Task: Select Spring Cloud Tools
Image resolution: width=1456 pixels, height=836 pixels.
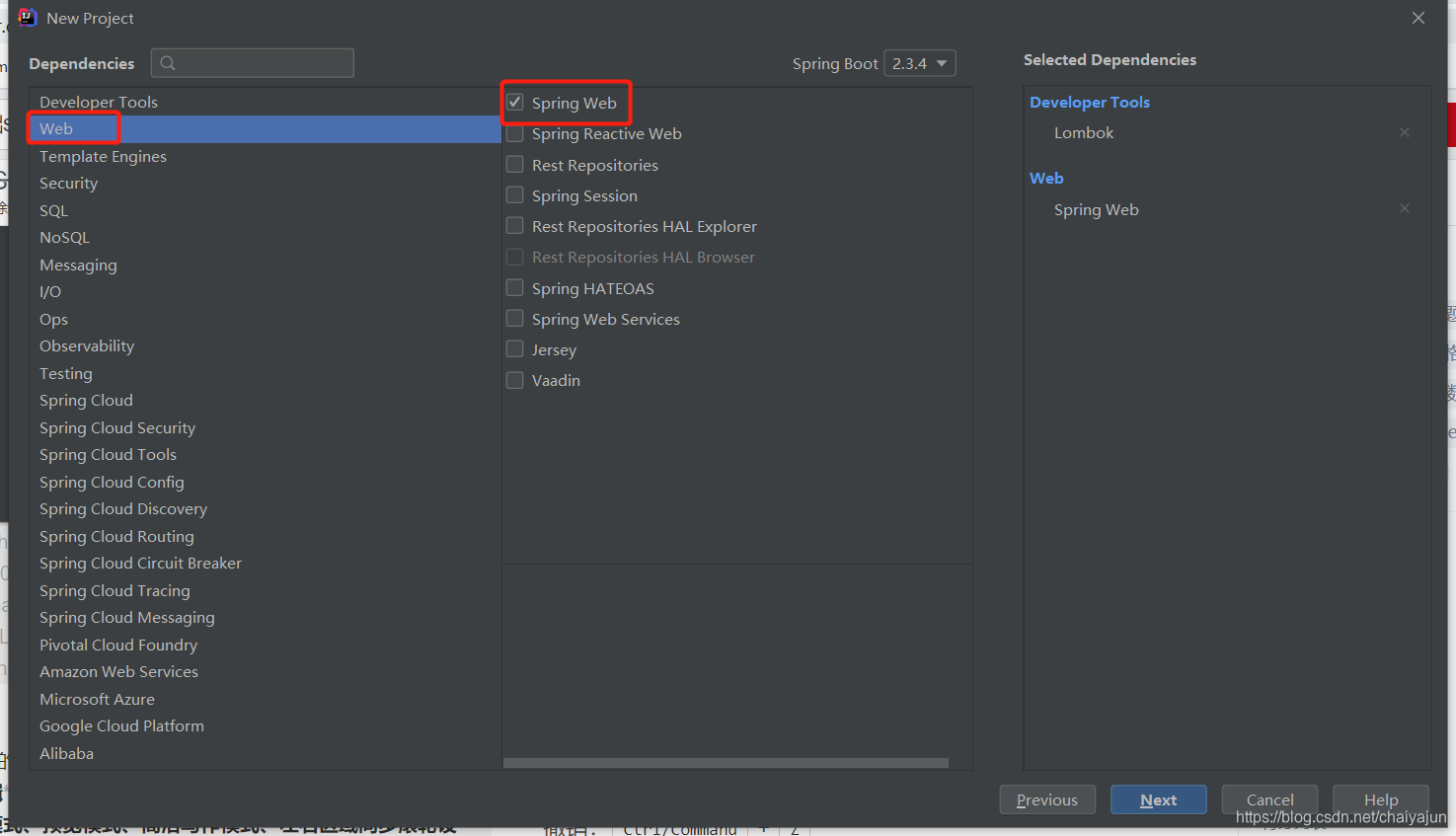Action: pos(266,455)
